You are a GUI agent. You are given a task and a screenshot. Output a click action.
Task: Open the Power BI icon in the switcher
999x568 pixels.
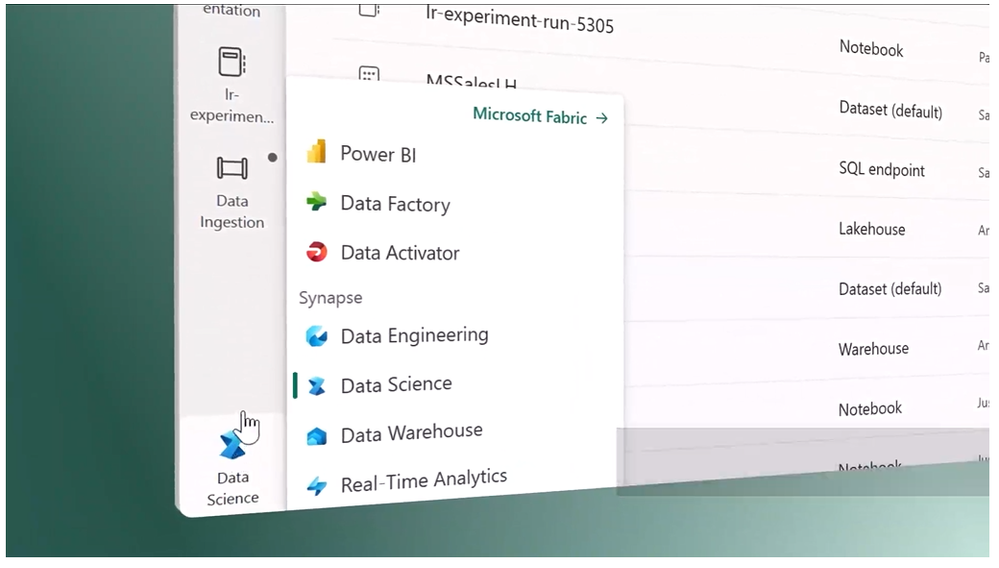317,152
